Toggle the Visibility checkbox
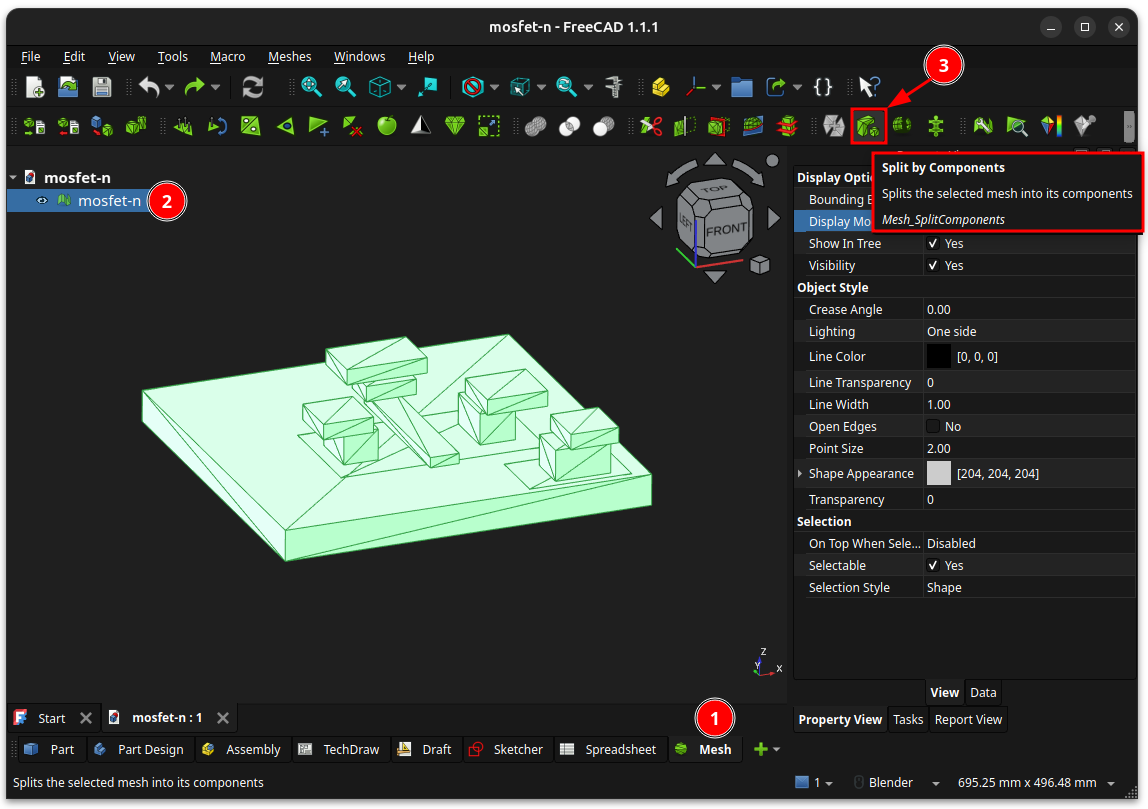1148x809 pixels. click(933, 266)
